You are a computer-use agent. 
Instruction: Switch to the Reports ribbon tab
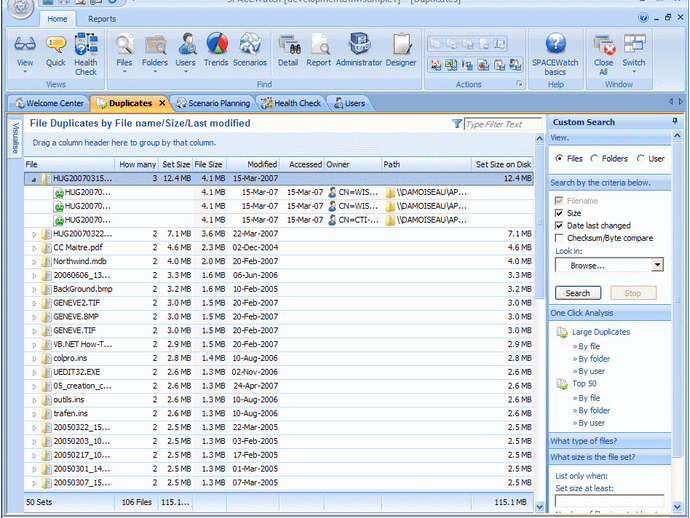pos(102,19)
